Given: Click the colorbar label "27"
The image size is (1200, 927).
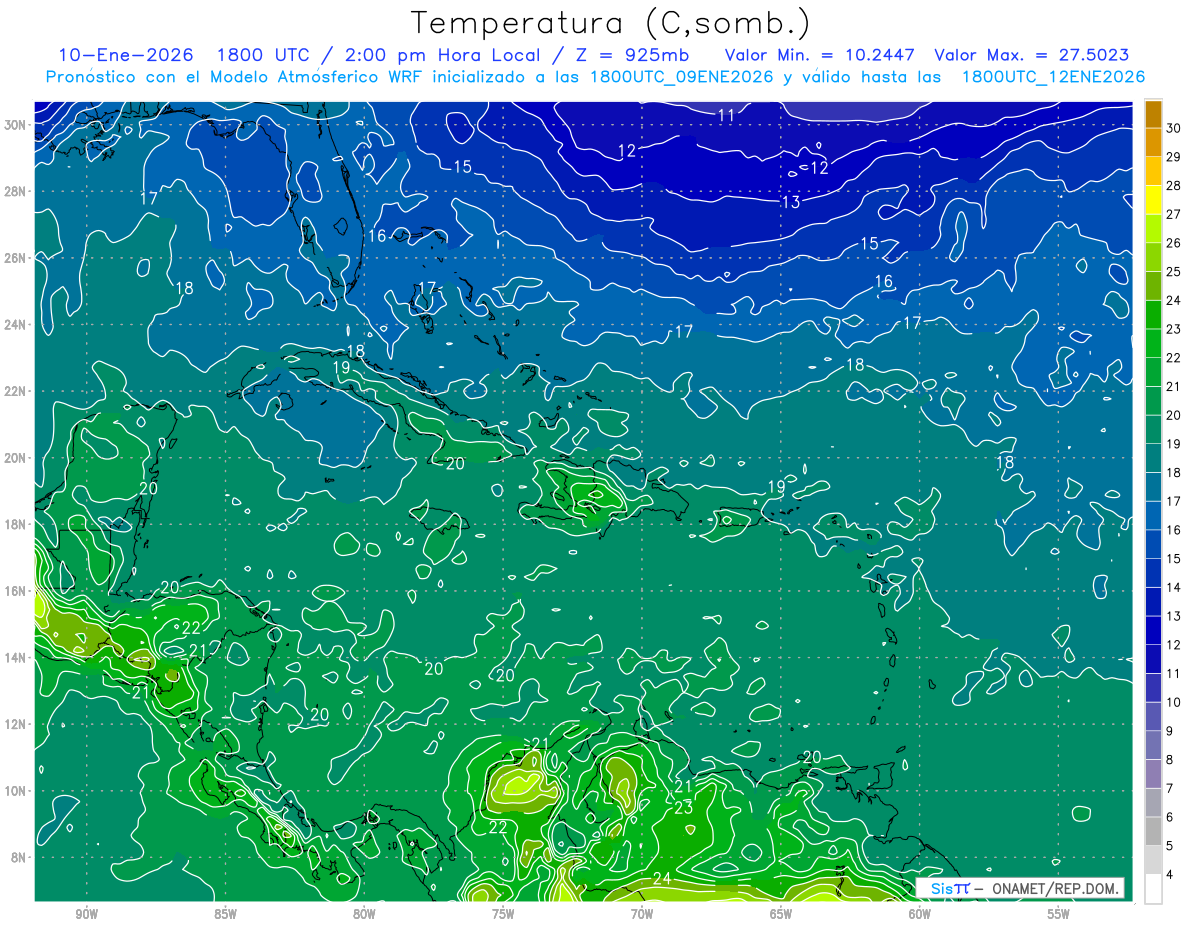Looking at the screenshot, I should [x=1174, y=214].
